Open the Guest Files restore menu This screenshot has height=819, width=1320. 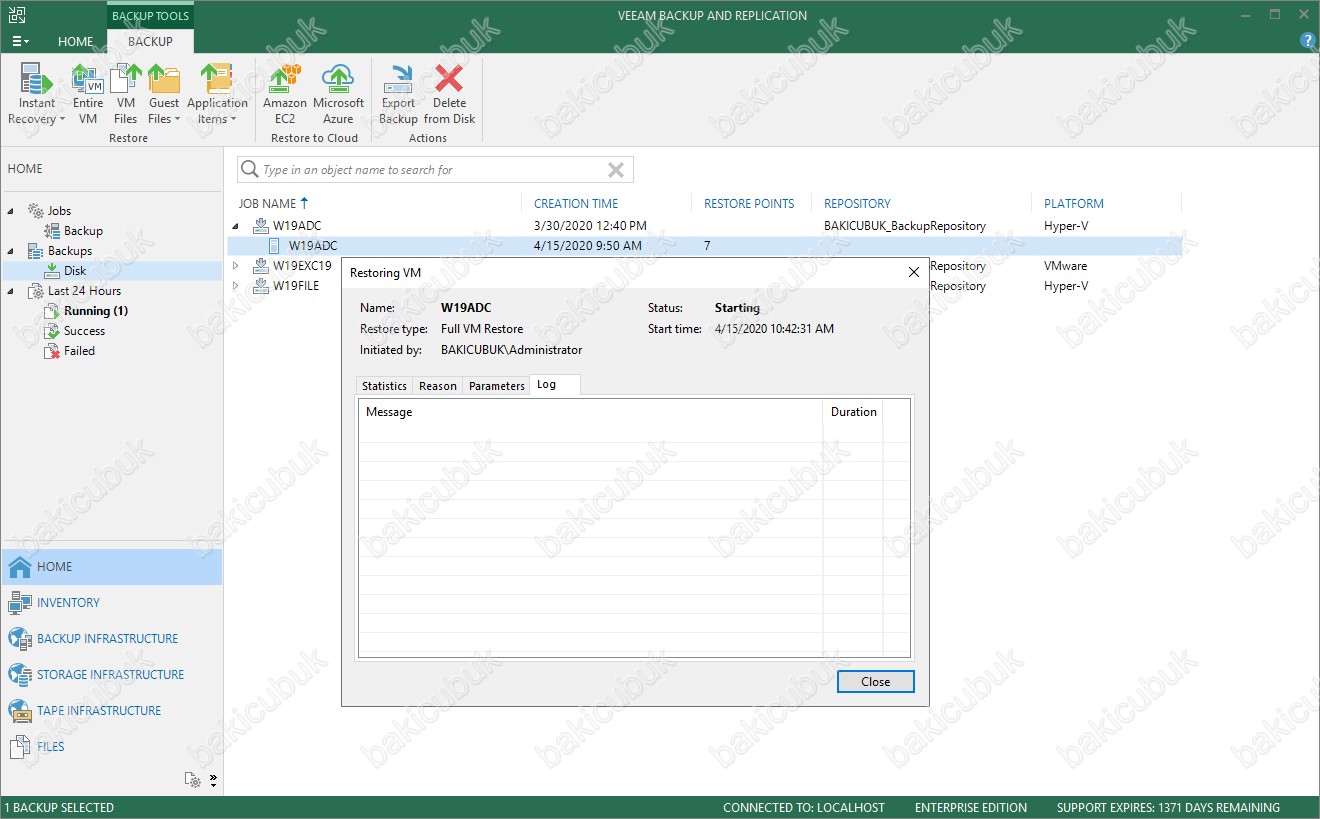pos(164,95)
